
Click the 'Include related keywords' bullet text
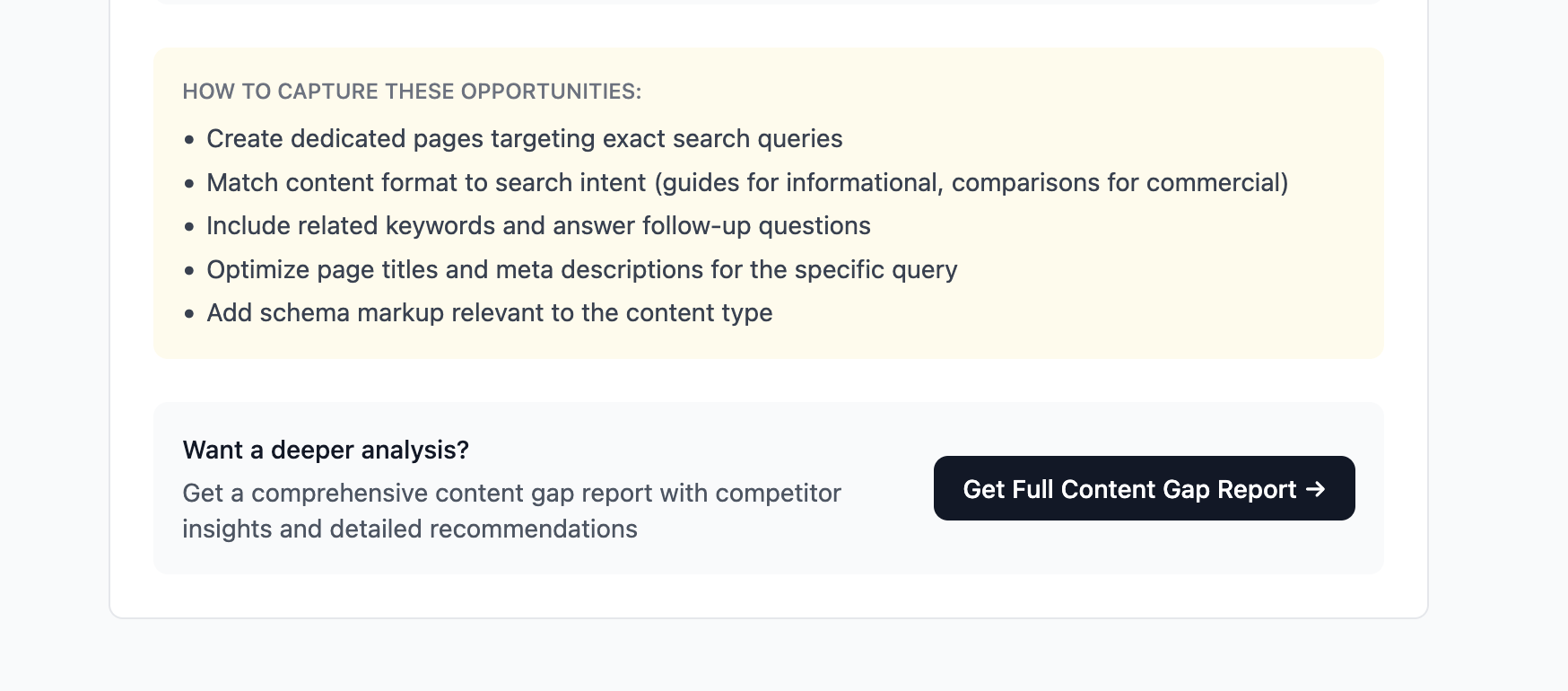[538, 226]
